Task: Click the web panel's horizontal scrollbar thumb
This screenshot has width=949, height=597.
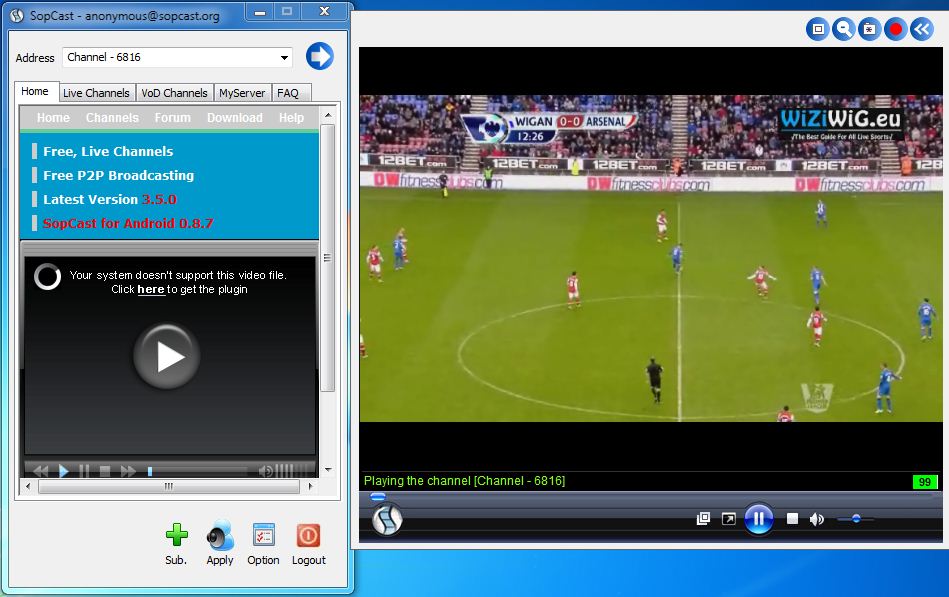Action: click(x=169, y=486)
